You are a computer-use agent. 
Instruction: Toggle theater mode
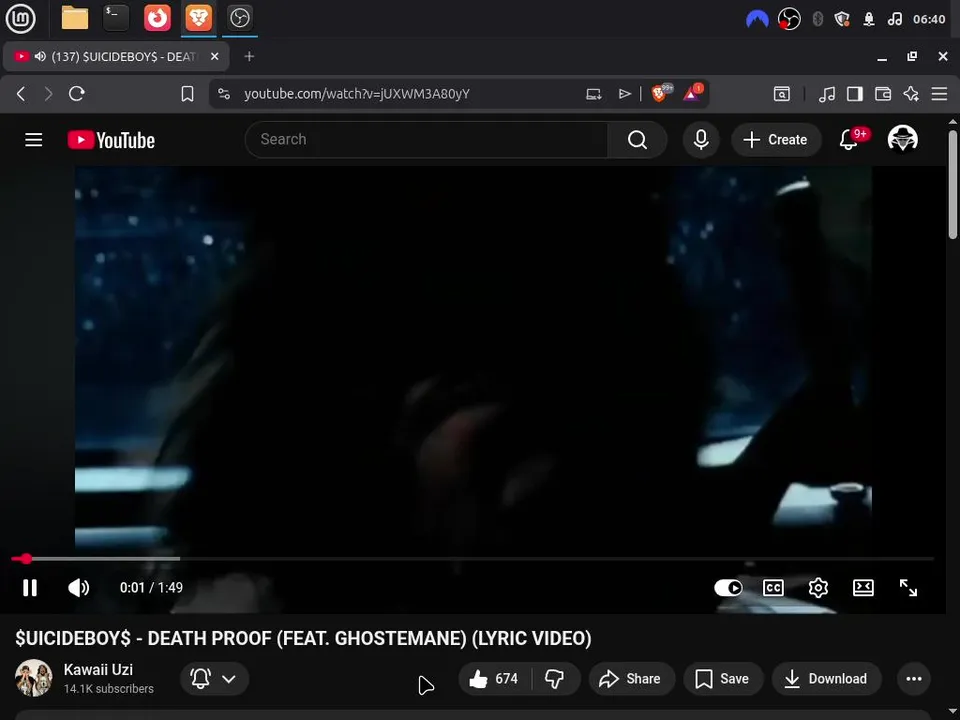(x=863, y=588)
